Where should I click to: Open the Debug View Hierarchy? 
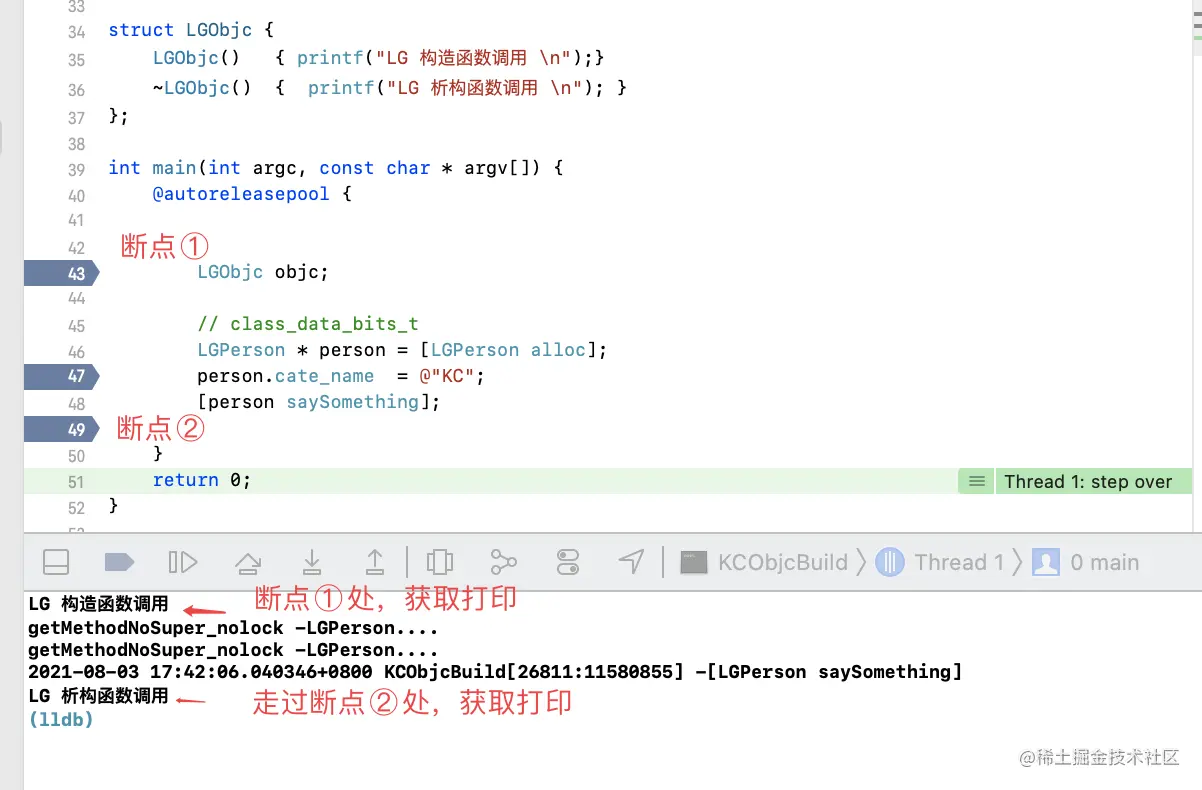point(440,562)
